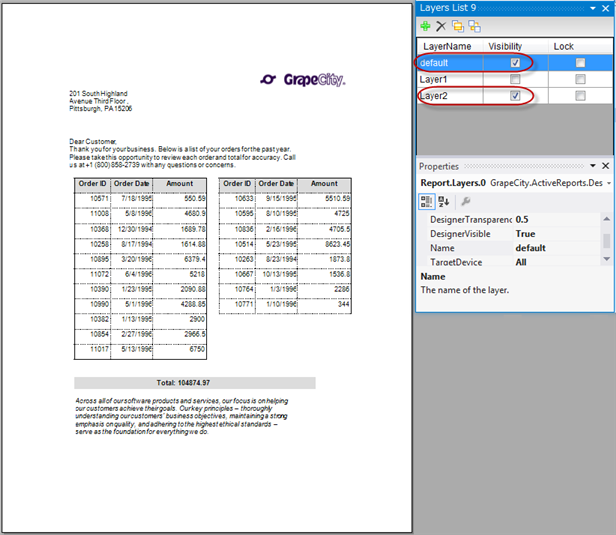Toggle visibility of default layer
This screenshot has width=616, height=535.
515,63
